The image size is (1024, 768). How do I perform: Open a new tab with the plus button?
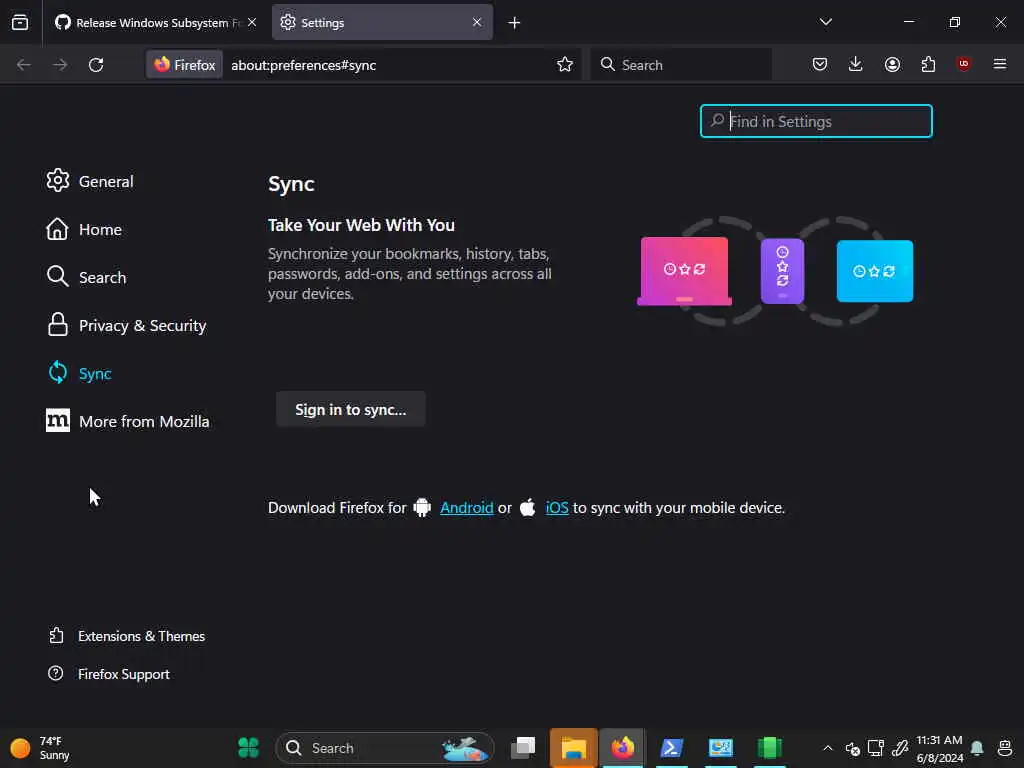pyautogui.click(x=514, y=23)
